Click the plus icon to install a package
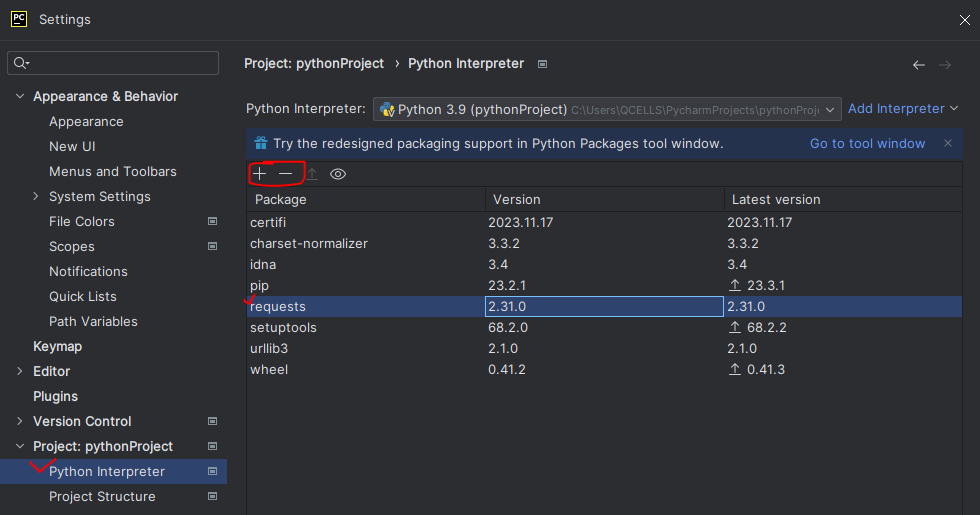 [259, 173]
